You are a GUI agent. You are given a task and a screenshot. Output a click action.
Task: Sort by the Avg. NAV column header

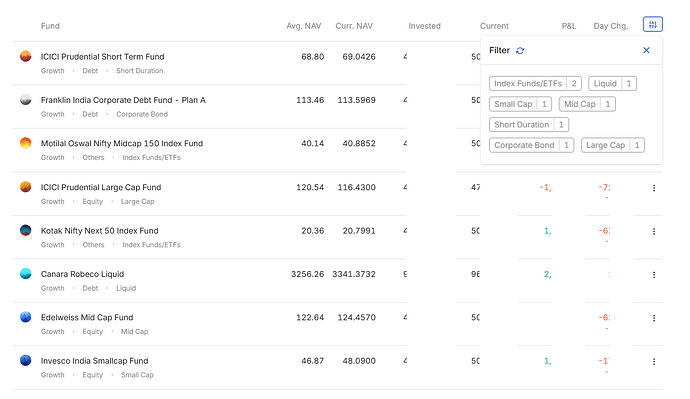coord(304,26)
